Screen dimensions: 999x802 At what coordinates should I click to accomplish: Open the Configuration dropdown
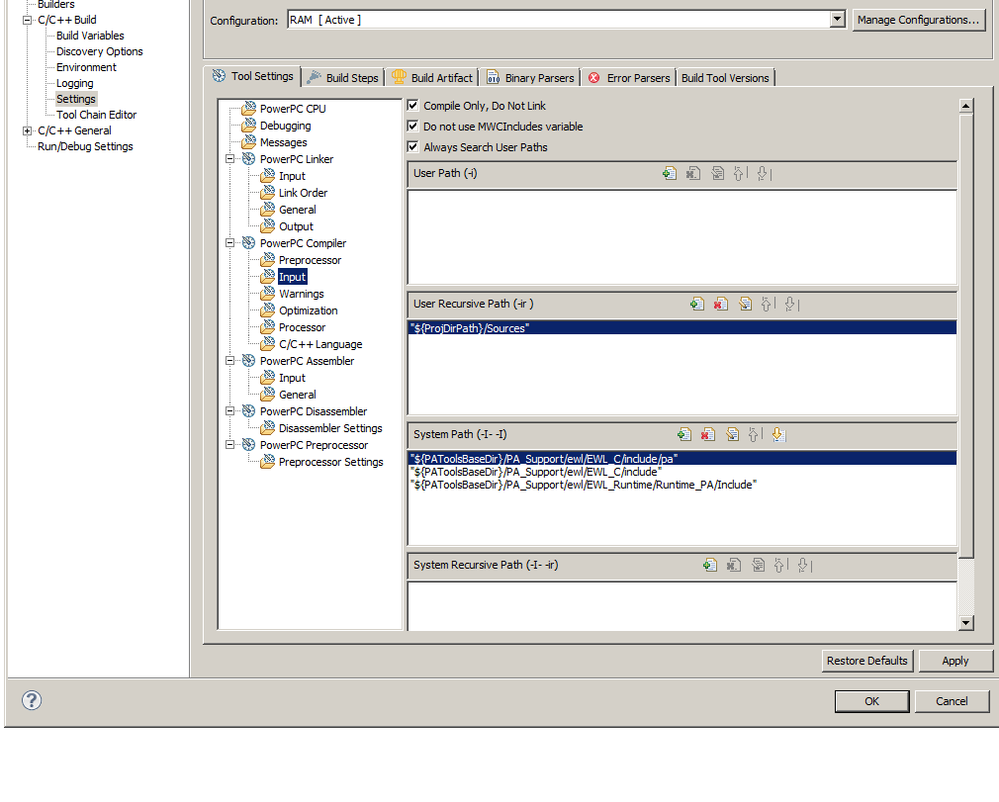click(x=837, y=20)
